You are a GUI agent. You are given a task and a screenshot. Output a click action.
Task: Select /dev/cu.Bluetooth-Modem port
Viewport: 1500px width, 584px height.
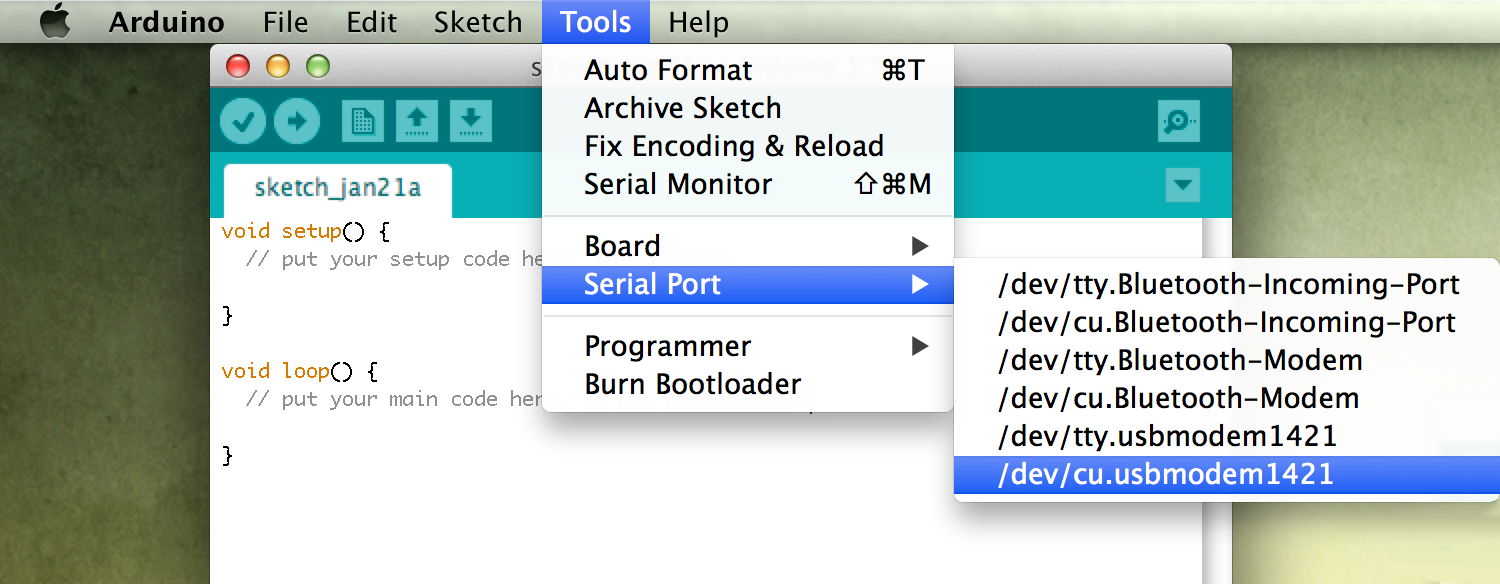(1227, 398)
